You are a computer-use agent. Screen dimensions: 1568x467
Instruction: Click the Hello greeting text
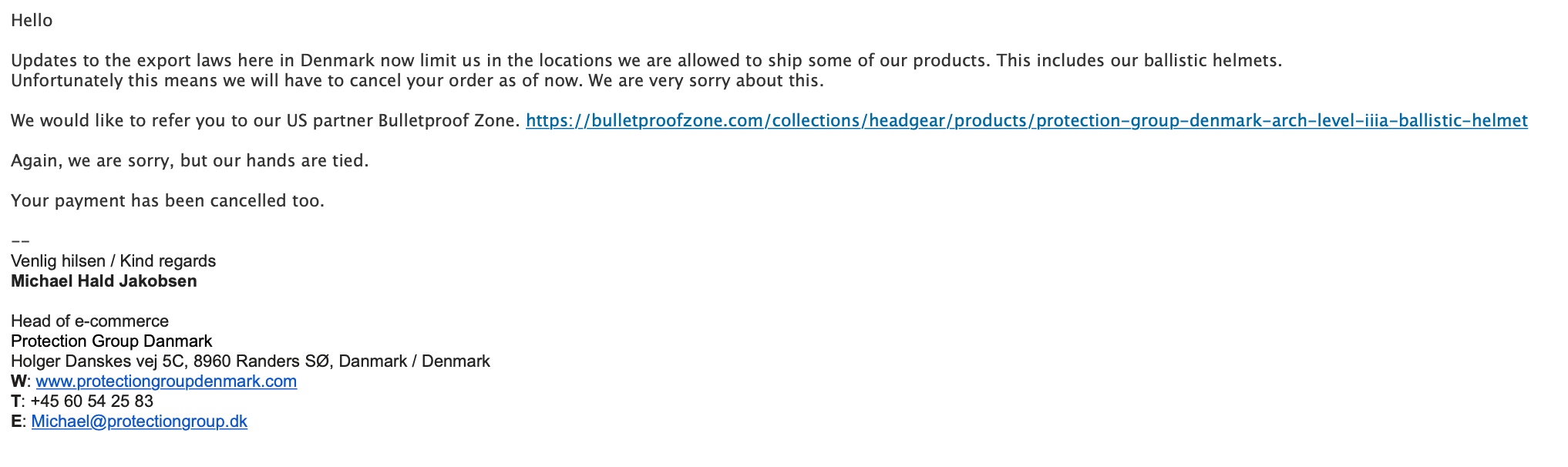point(32,21)
